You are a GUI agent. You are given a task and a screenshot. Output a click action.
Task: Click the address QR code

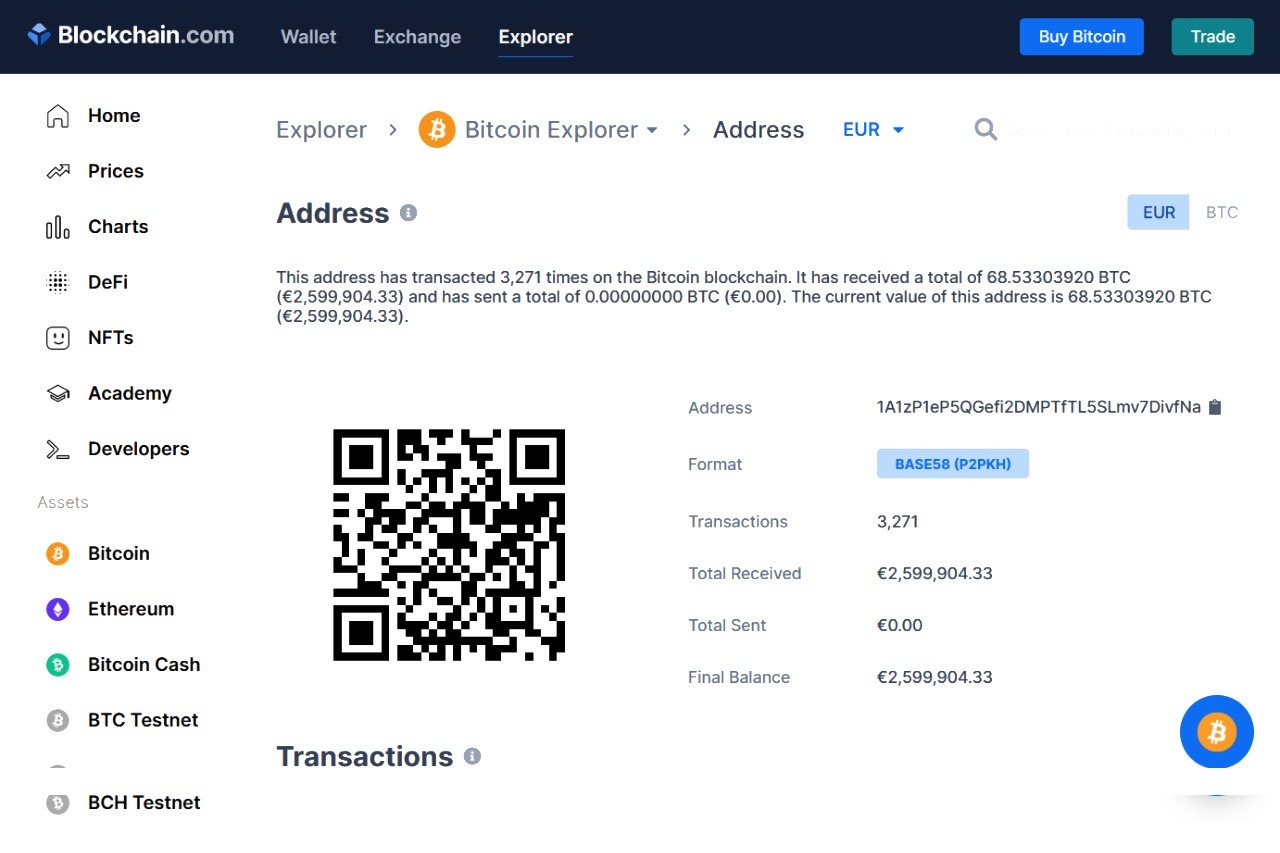449,545
